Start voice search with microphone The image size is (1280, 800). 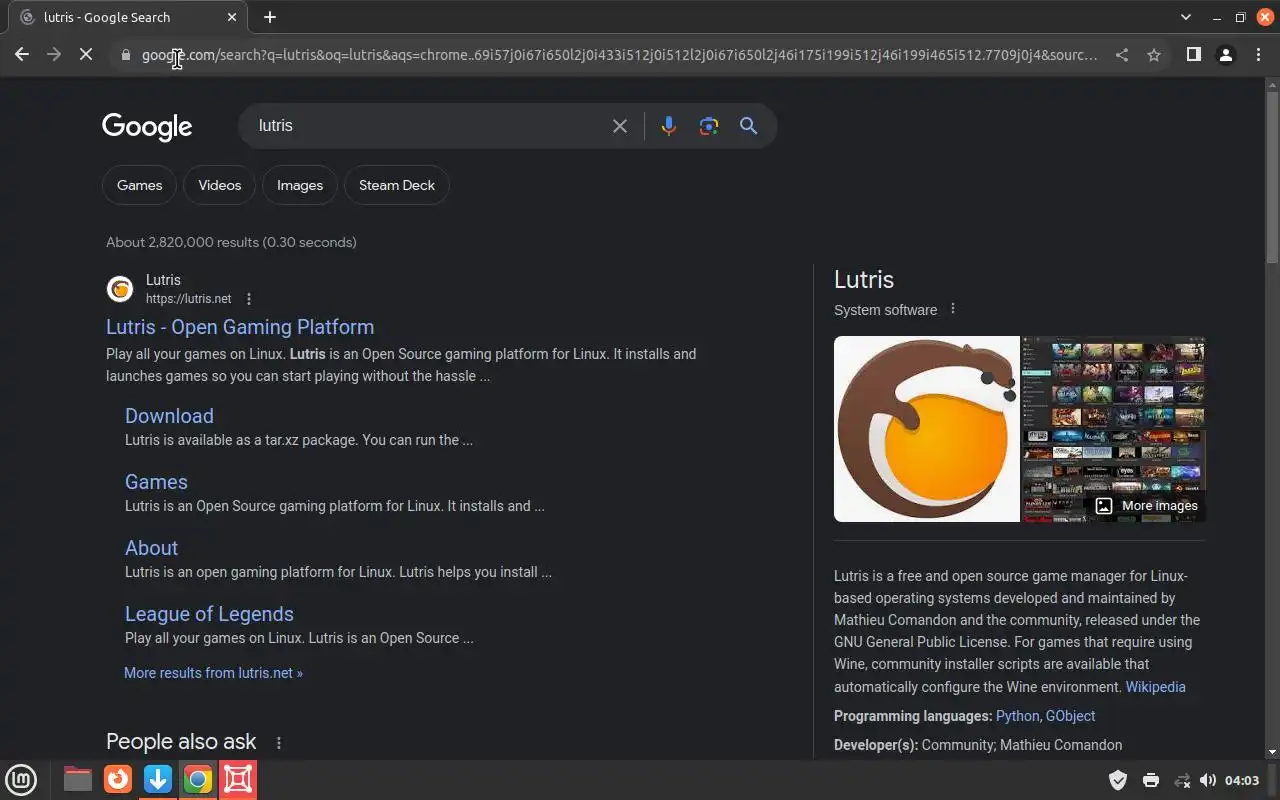(669, 126)
